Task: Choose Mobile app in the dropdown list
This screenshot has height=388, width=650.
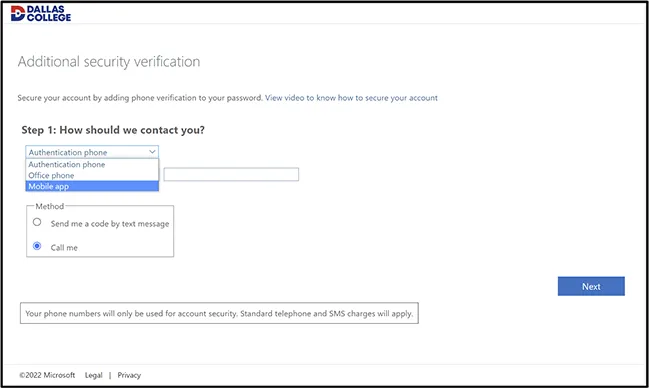Action: click(92, 186)
